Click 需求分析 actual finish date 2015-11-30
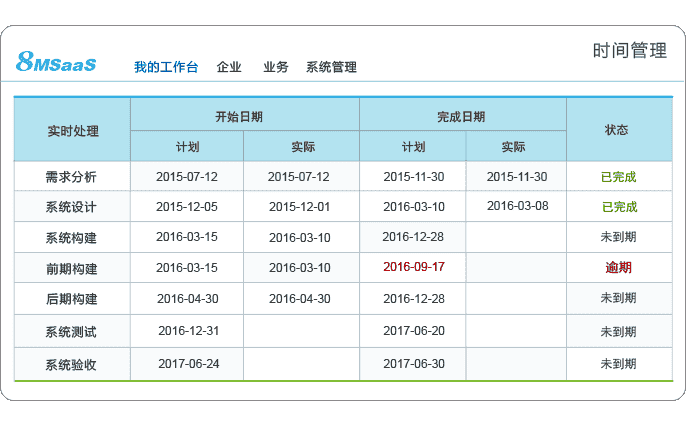The height and width of the screenshot is (426, 686). (517, 177)
